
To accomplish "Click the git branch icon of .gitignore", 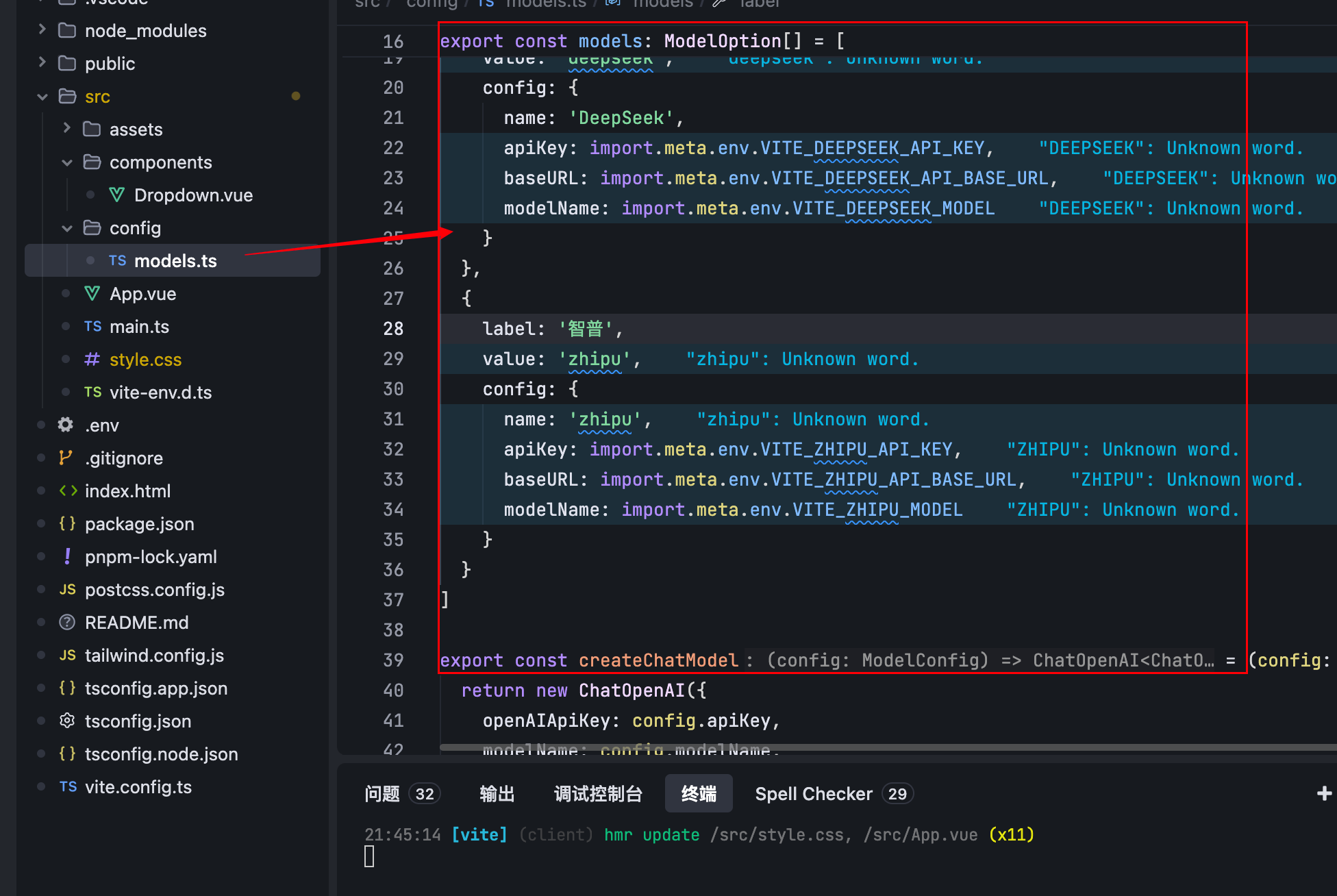I will coord(66,458).
